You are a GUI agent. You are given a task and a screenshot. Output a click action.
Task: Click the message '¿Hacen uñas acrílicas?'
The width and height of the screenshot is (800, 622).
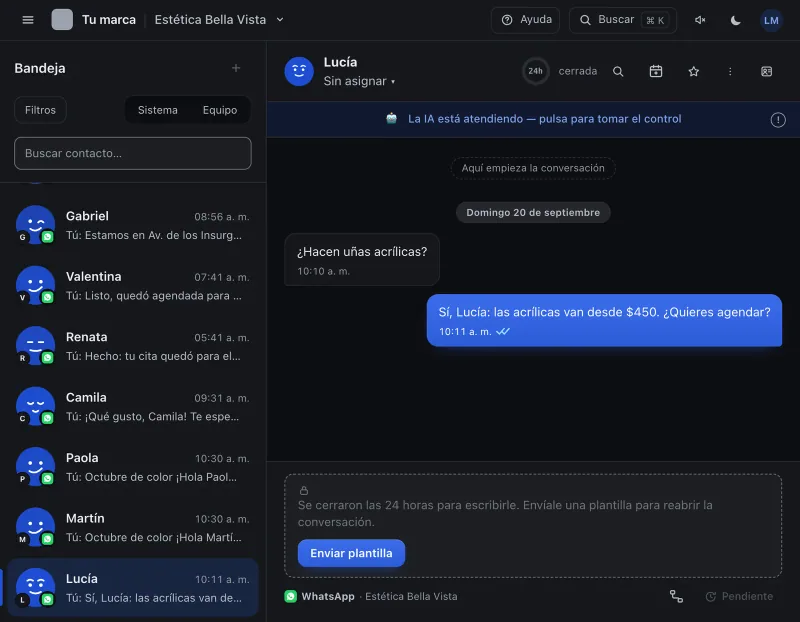362,260
